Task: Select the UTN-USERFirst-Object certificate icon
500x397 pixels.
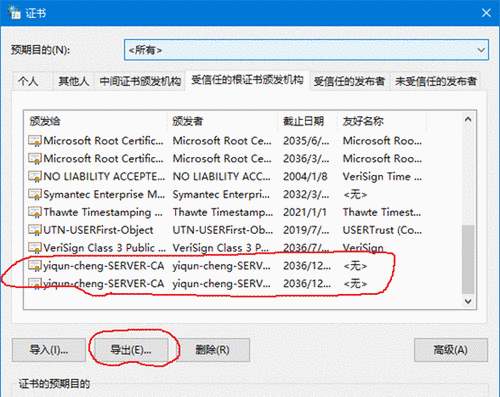Action: pyautogui.click(x=35, y=230)
